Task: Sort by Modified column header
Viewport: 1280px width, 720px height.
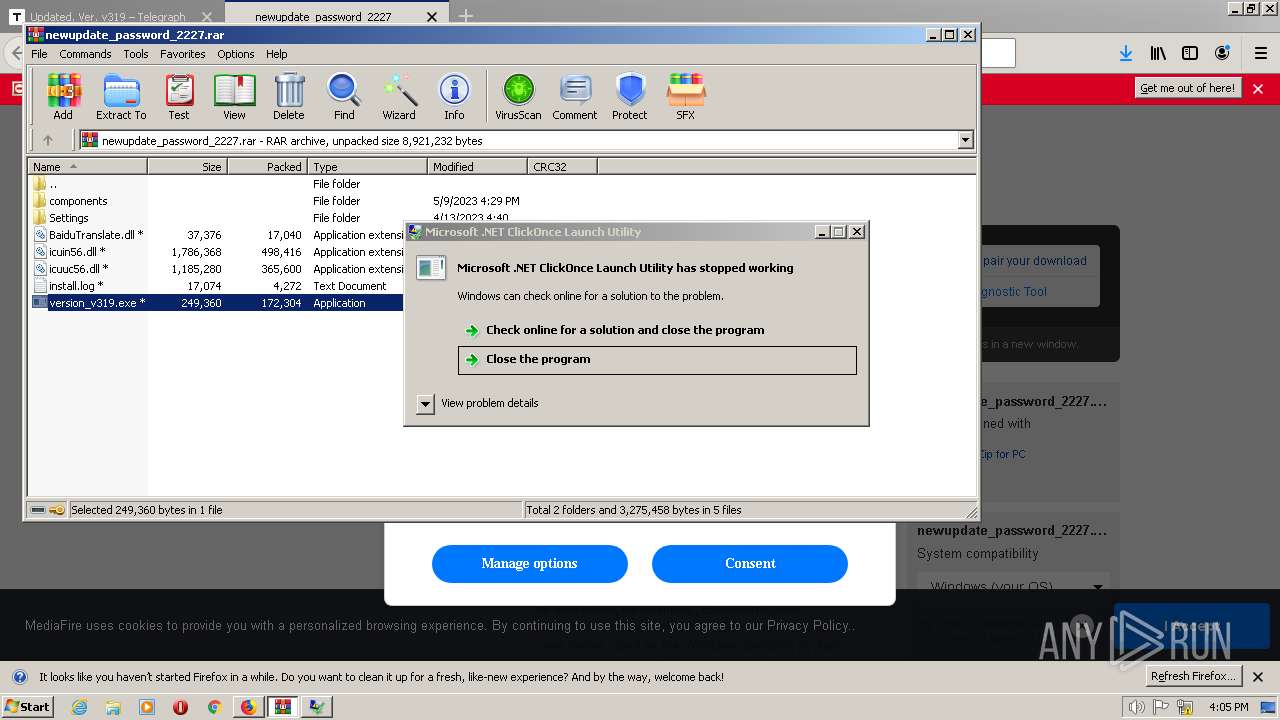Action: 478,167
